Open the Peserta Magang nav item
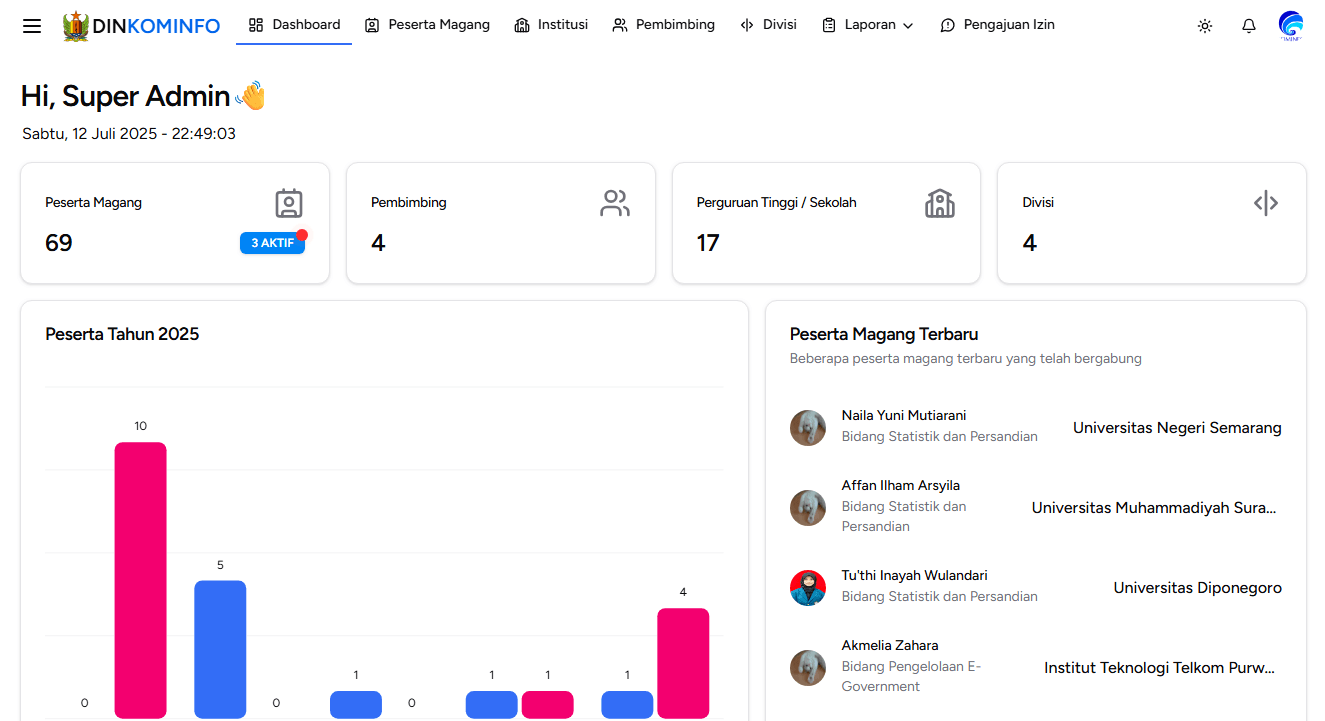Viewport: 1325px width, 721px height. coord(427,25)
